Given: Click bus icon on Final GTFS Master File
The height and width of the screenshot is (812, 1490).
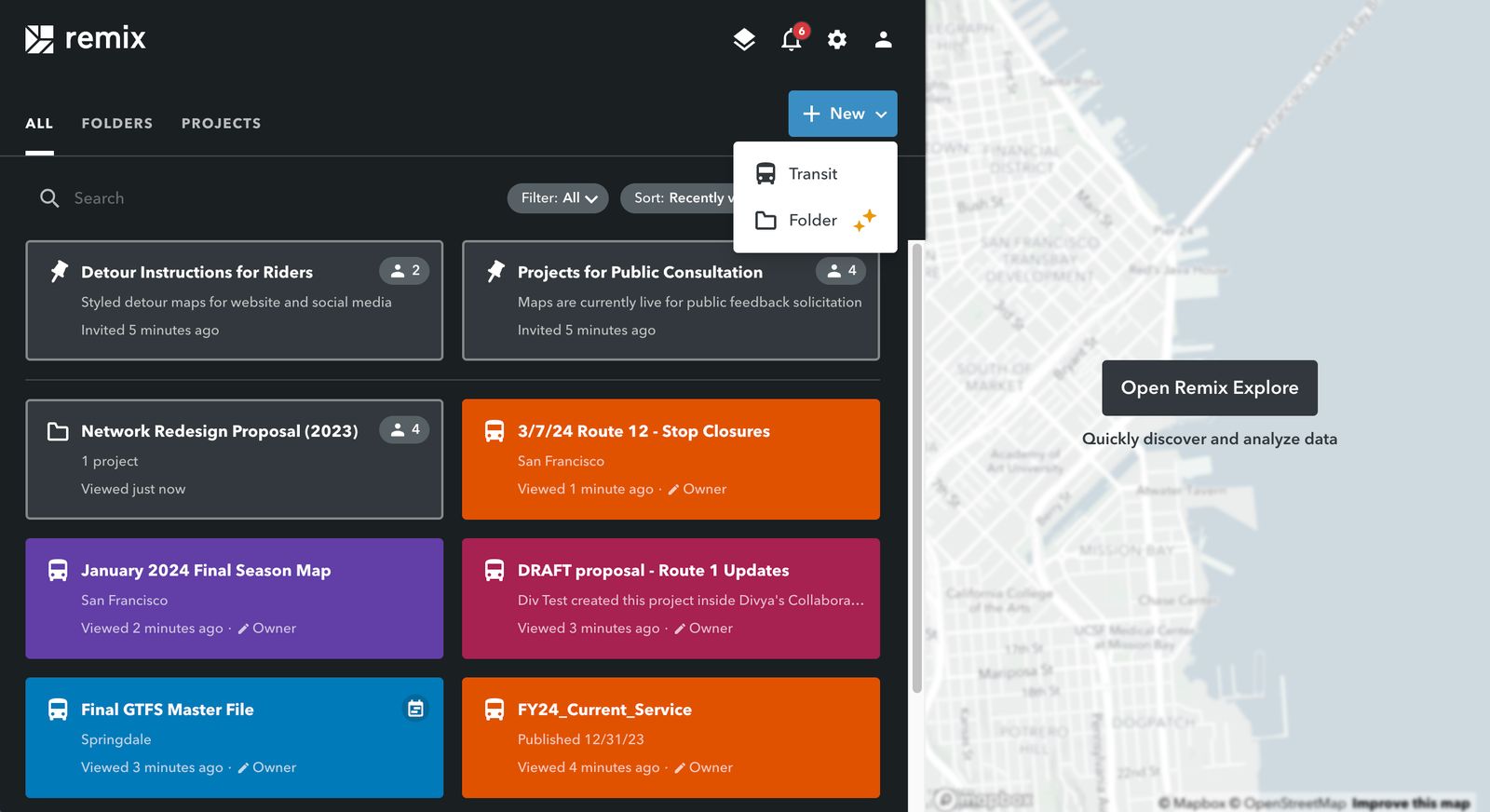Looking at the screenshot, I should coord(58,710).
